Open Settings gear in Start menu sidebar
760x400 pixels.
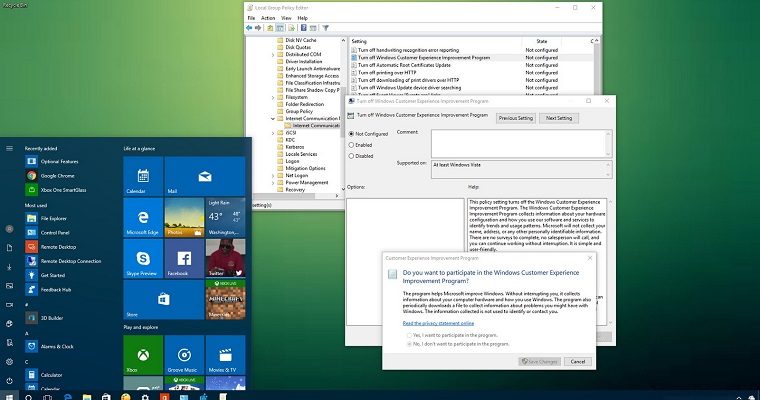coord(9,362)
